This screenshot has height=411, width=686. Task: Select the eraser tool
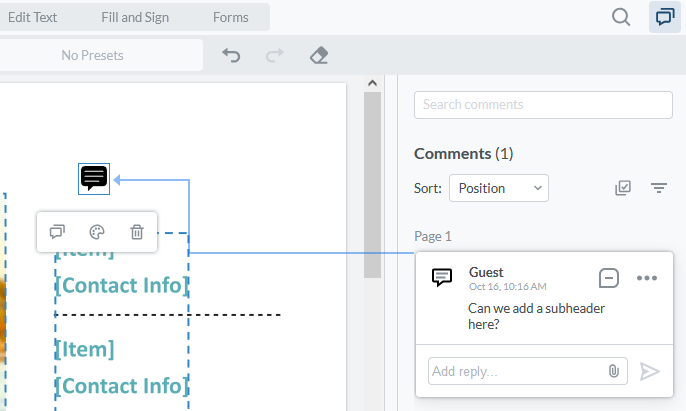coord(319,55)
